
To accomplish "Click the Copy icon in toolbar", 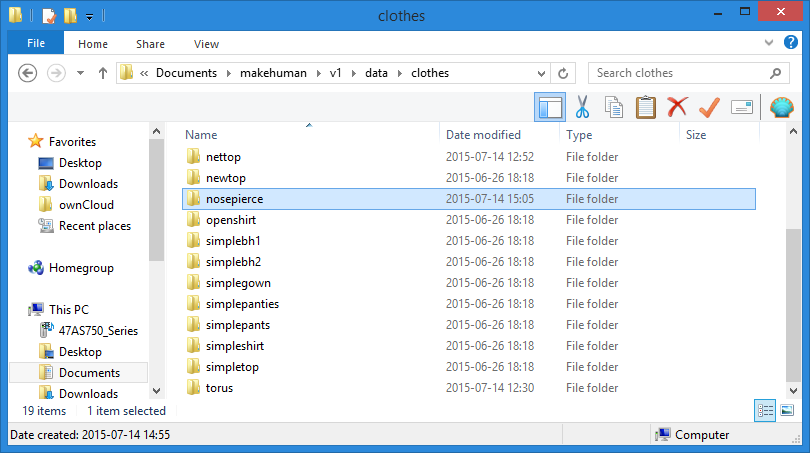I will tap(614, 106).
